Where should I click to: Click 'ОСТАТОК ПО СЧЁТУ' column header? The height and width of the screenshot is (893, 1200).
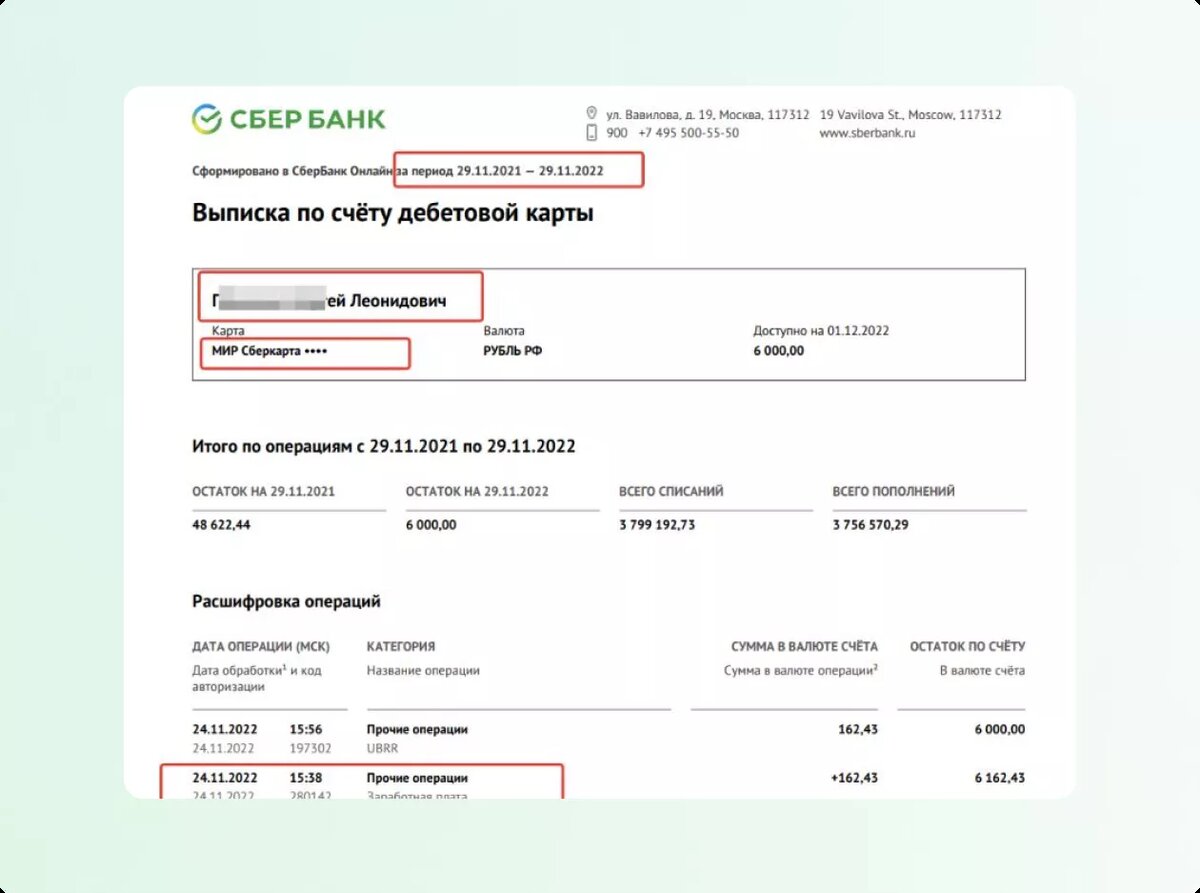967,647
